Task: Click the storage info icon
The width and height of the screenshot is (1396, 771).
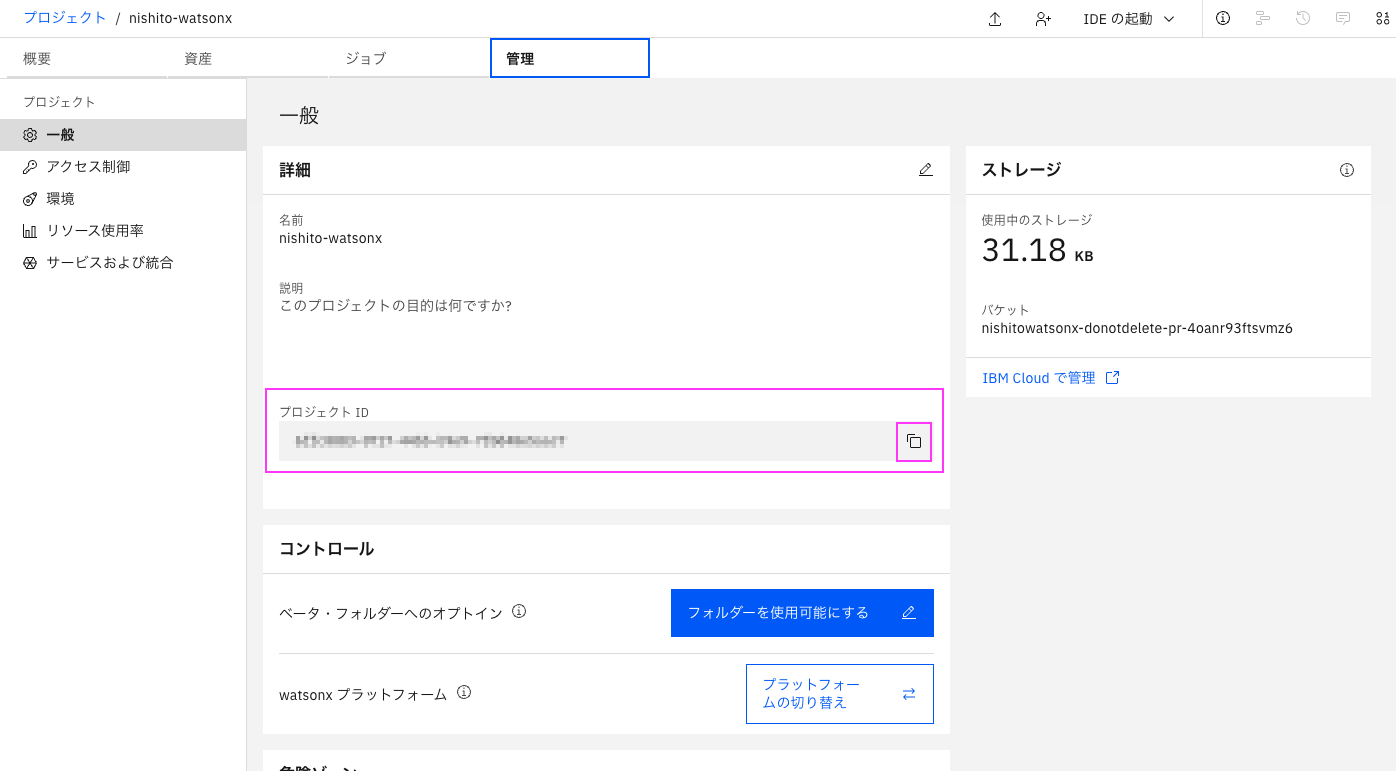Action: 1347,170
